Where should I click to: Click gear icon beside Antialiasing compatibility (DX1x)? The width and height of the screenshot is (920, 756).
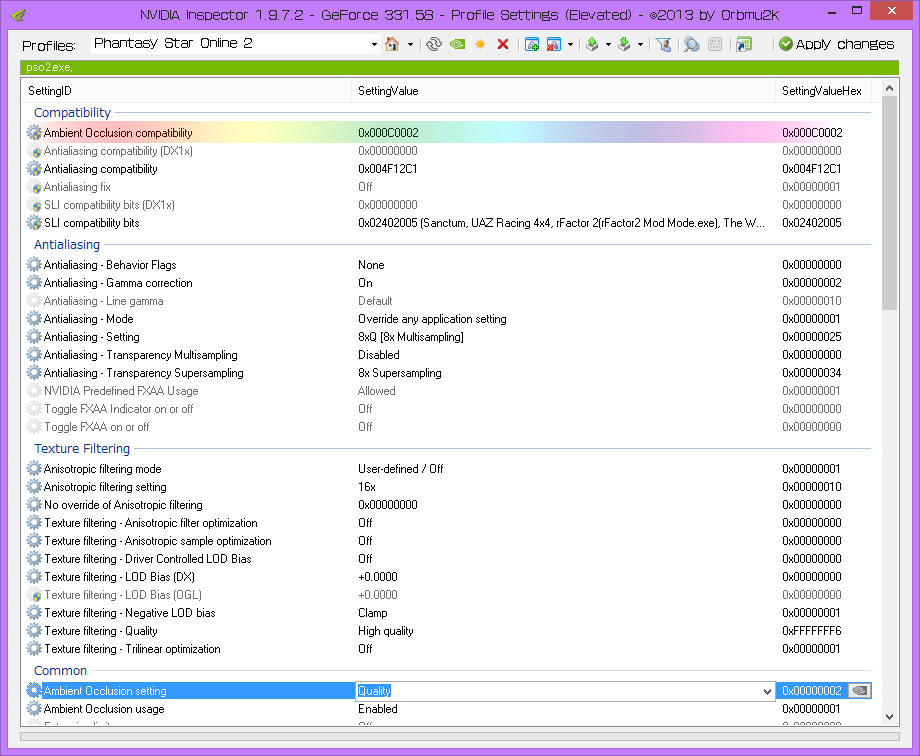[34, 151]
